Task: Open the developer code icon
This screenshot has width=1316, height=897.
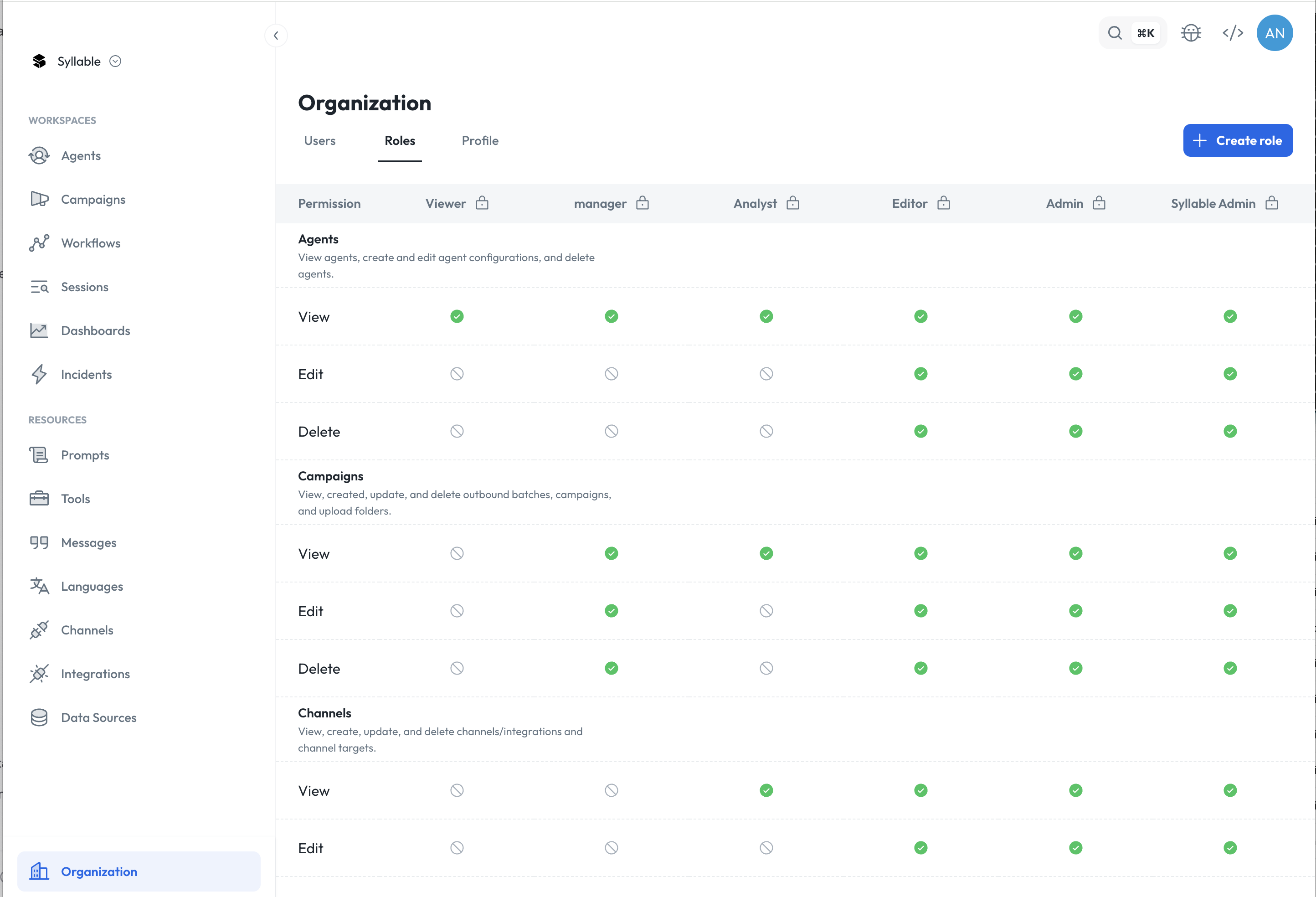Action: tap(1233, 33)
